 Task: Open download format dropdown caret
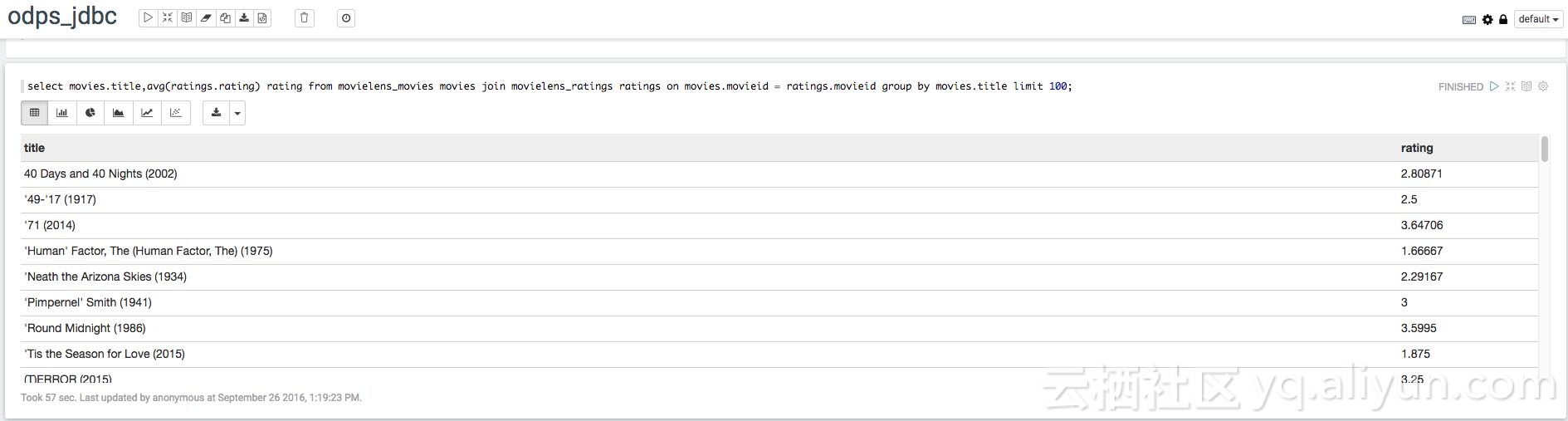point(237,113)
